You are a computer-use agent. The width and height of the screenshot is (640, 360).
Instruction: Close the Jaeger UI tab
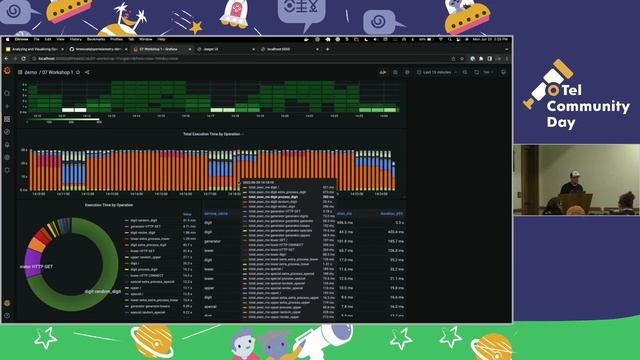[253, 49]
